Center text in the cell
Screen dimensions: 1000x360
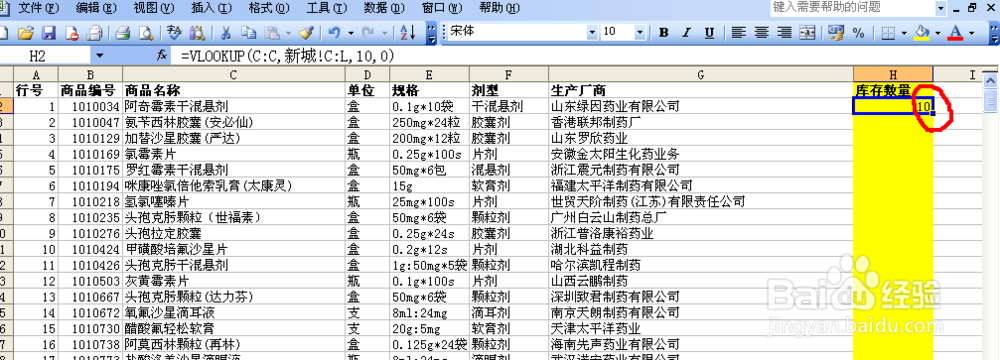pos(761,33)
